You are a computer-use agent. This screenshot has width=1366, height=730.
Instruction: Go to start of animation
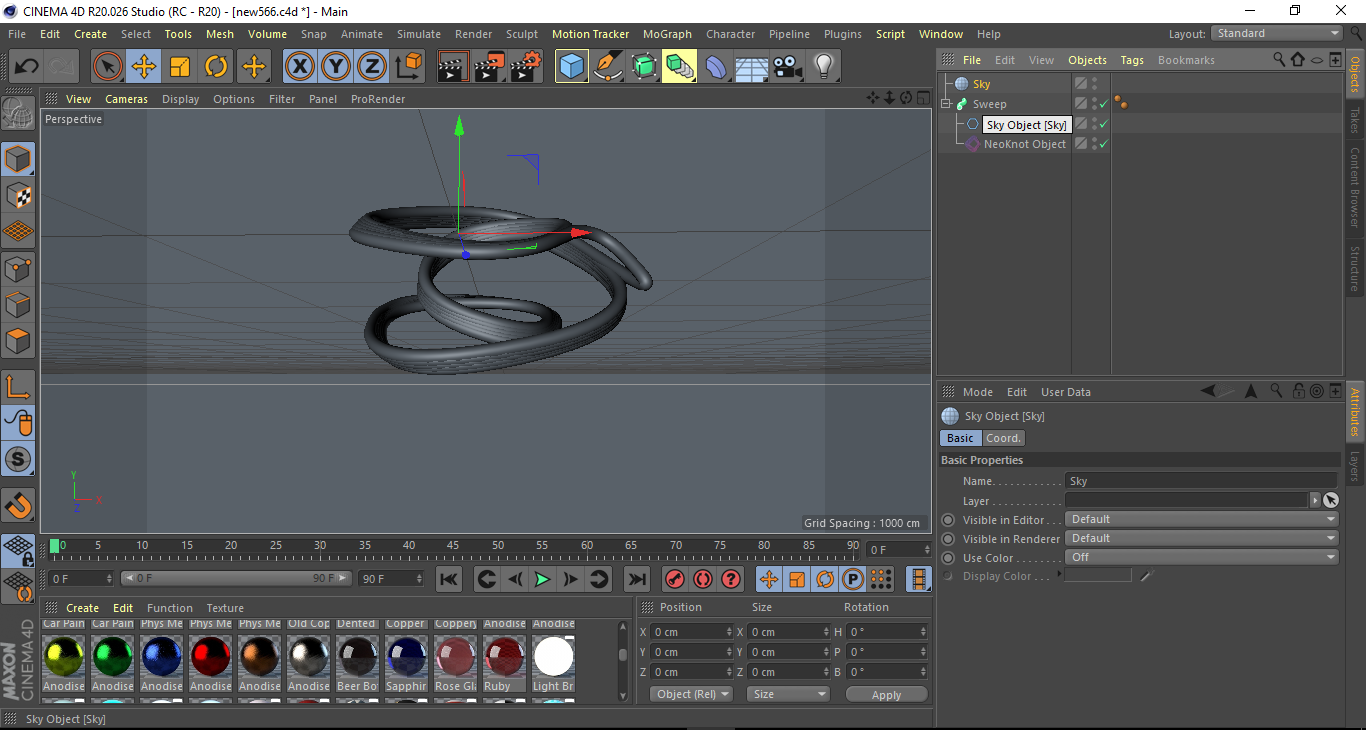(449, 578)
